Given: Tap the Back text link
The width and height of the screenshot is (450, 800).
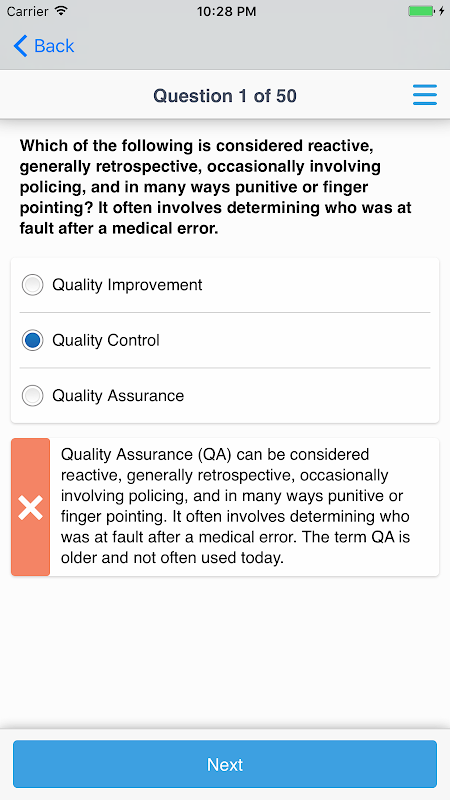Looking at the screenshot, I should coord(54,46).
